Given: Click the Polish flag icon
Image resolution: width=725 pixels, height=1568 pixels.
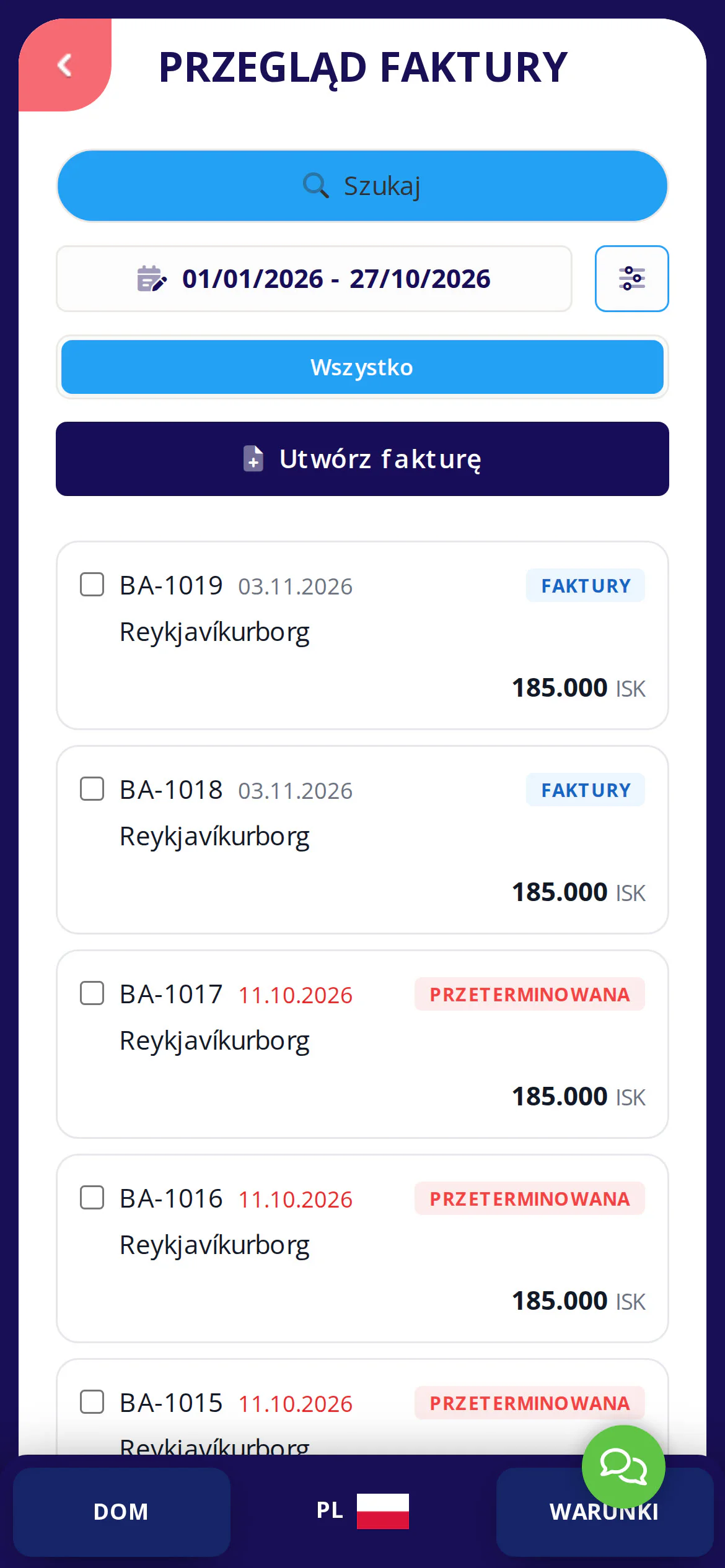Looking at the screenshot, I should (382, 1511).
